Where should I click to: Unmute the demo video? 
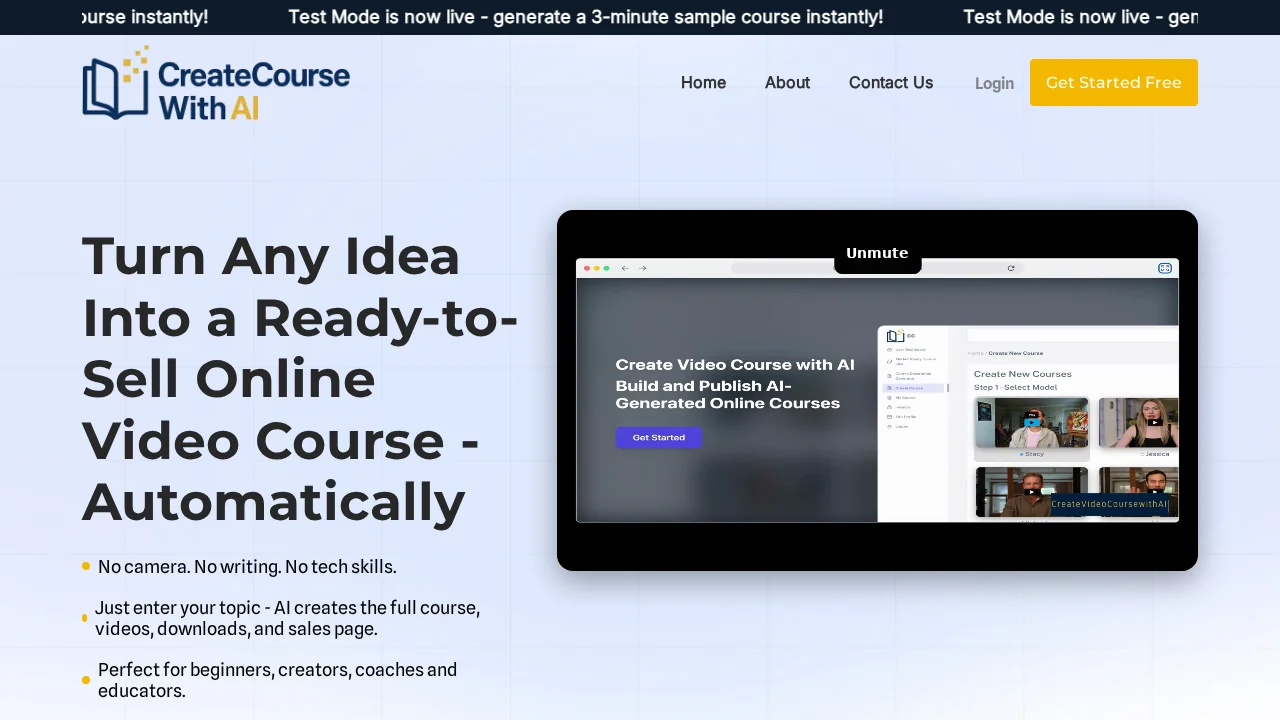pyautogui.click(x=877, y=253)
